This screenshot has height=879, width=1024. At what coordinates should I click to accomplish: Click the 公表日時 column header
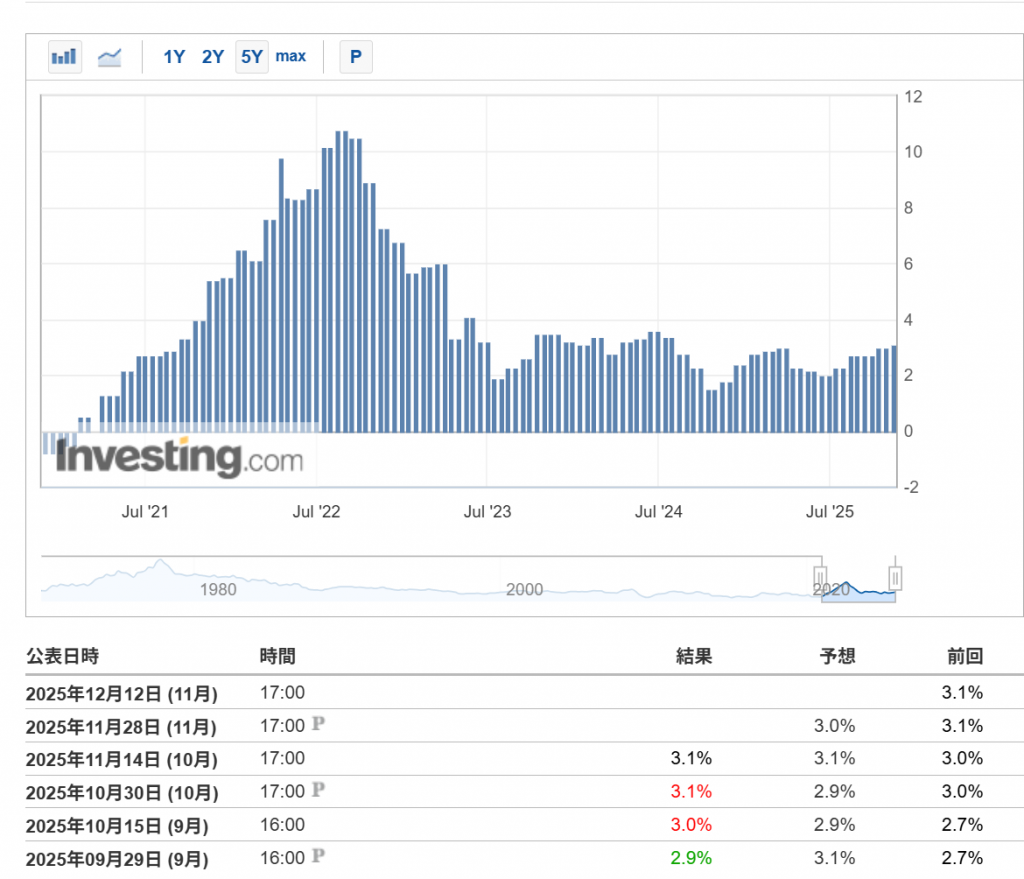coord(62,657)
